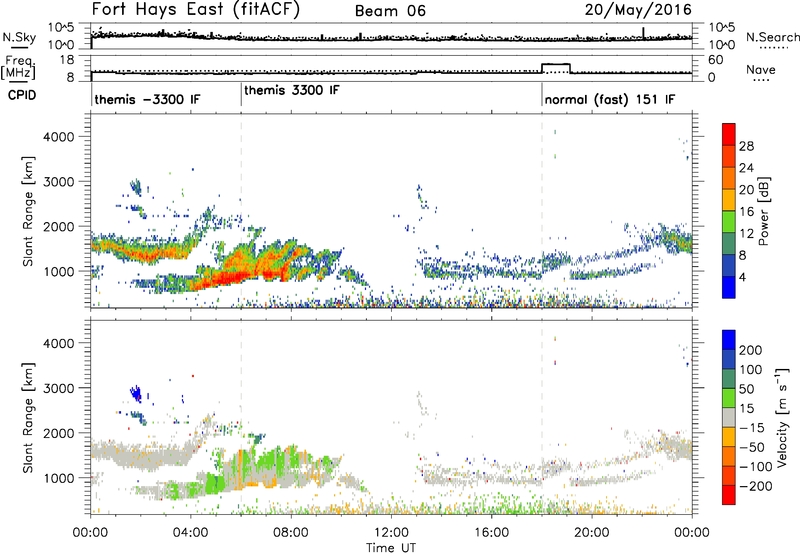Click the '08:00' time axis tick
The width and height of the screenshot is (800, 554).
[x=291, y=533]
